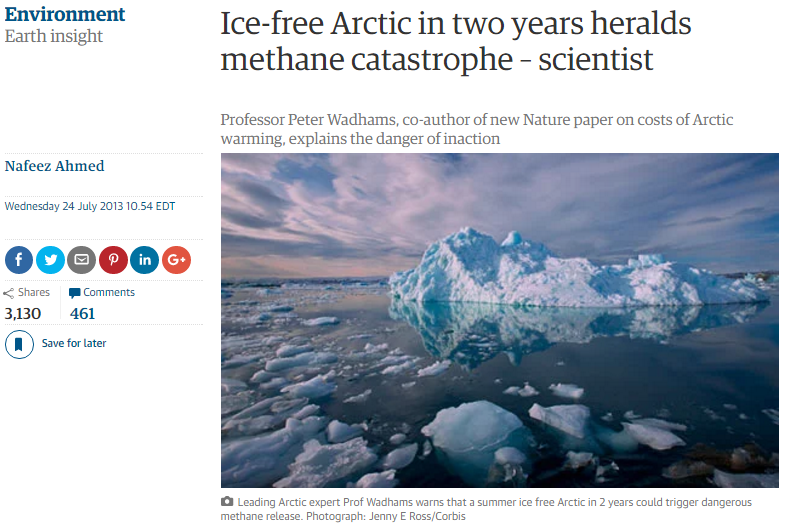Viewport: 785px width, 525px height.
Task: Share article on Twitter
Action: tap(51, 260)
